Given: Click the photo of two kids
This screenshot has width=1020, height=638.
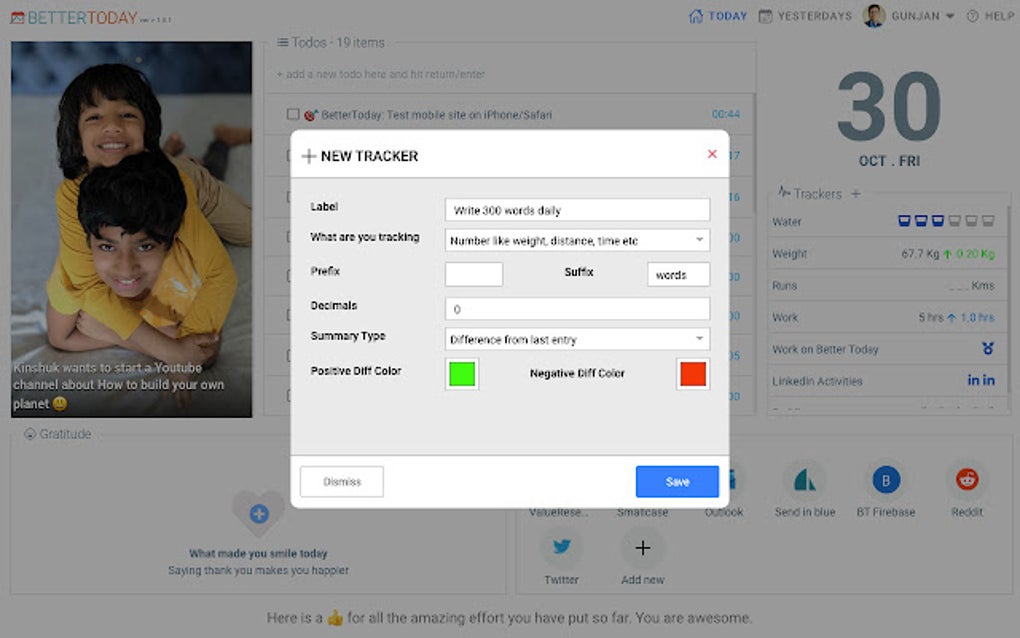Looking at the screenshot, I should pos(131,230).
